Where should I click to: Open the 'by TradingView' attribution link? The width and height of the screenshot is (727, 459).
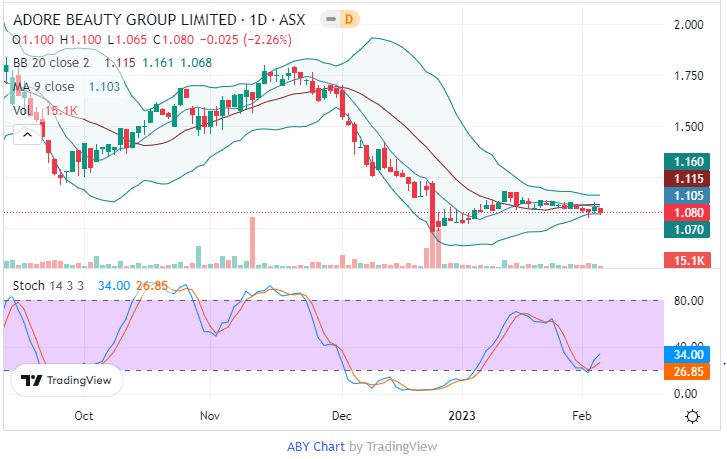[x=393, y=446]
